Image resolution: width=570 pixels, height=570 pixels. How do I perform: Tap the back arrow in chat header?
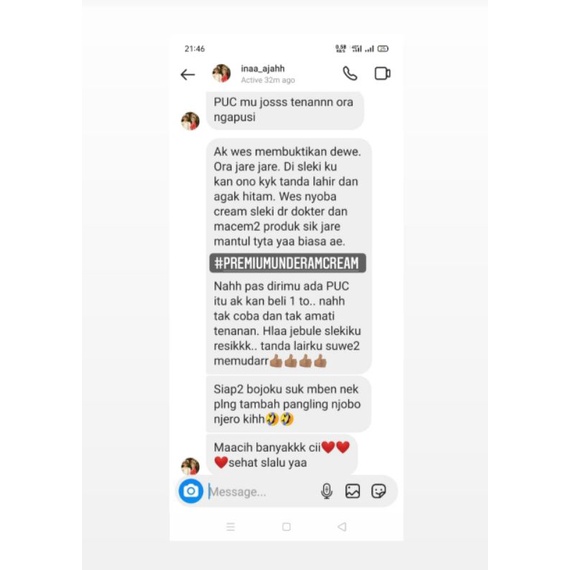[x=188, y=75]
